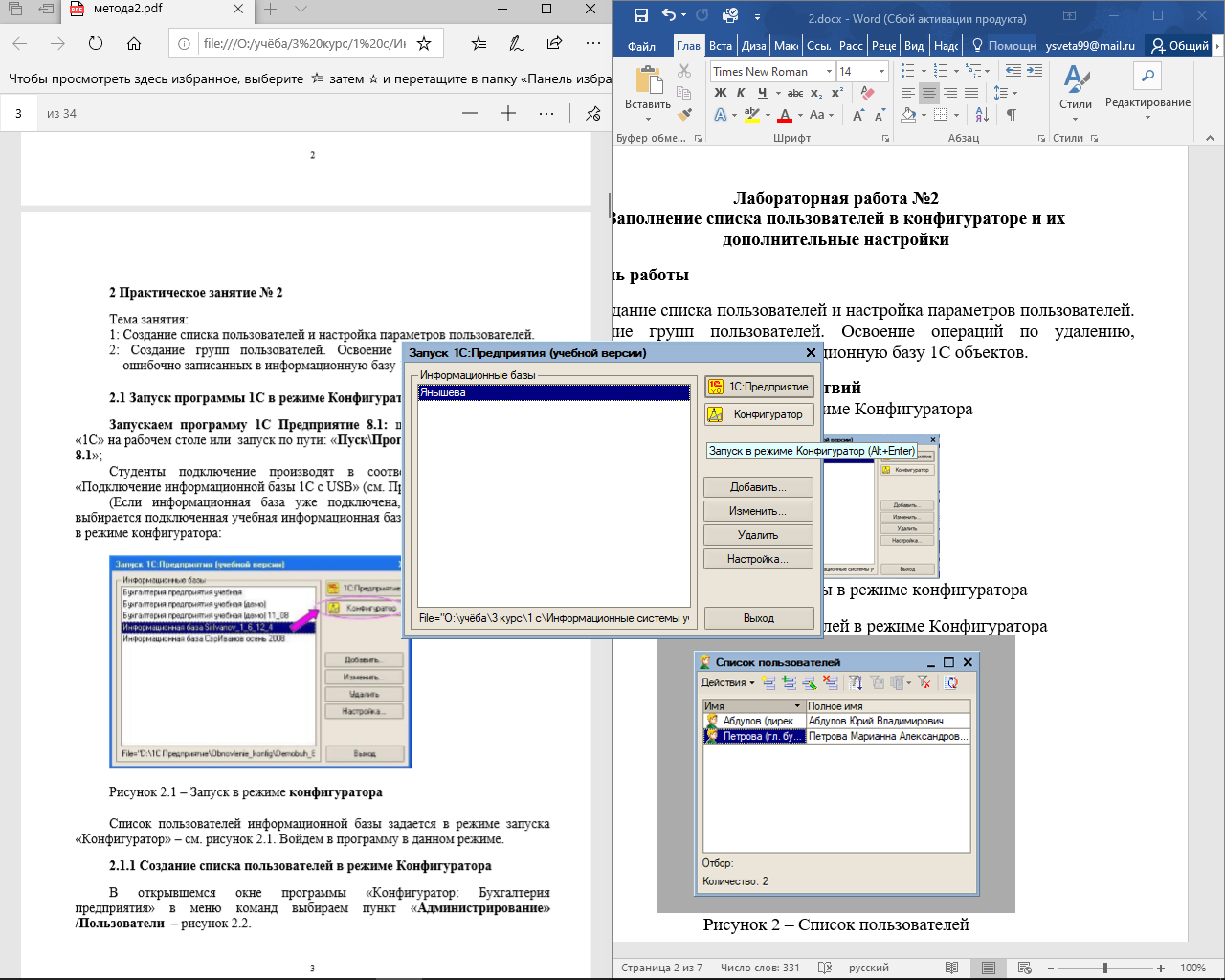Toggle Italic formatting (К) in Word
The width and height of the screenshot is (1225, 980).
(741, 93)
